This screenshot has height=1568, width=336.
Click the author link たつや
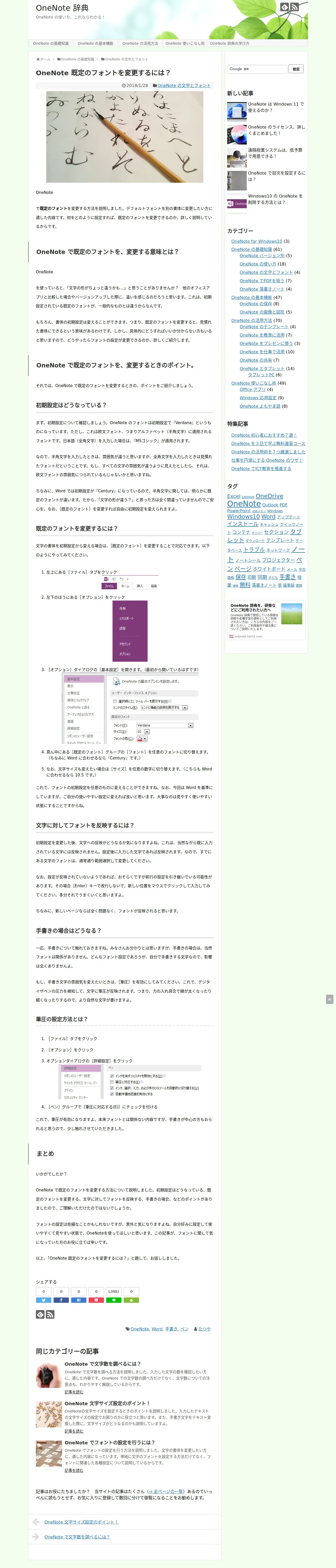204,1329
